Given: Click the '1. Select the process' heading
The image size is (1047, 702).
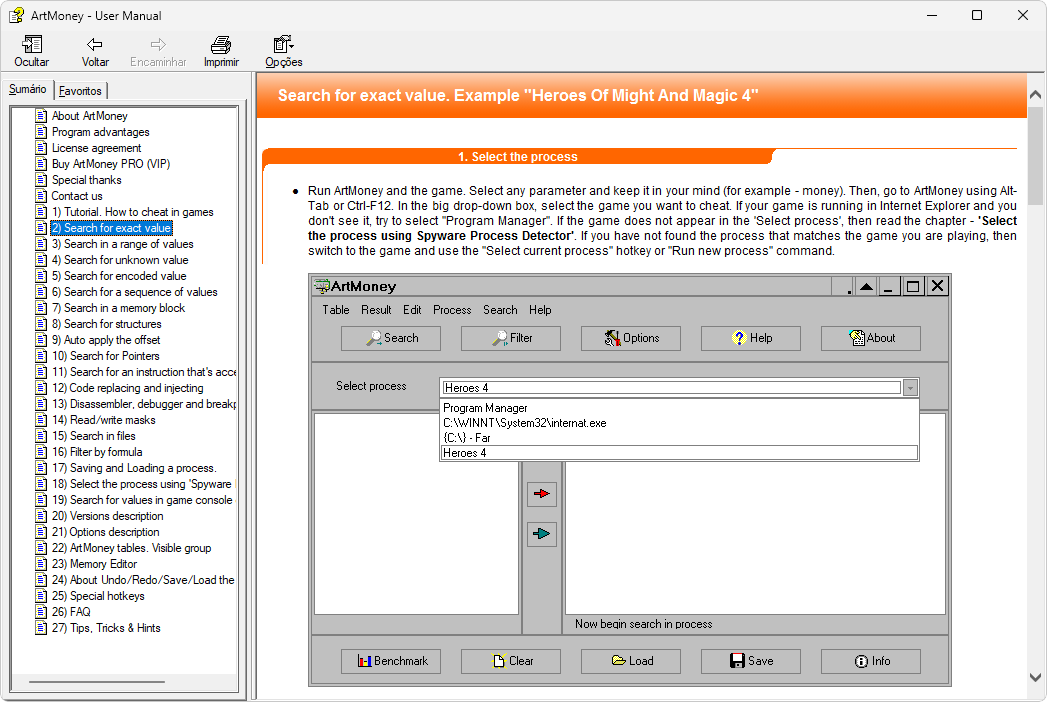Looking at the screenshot, I should point(517,157).
